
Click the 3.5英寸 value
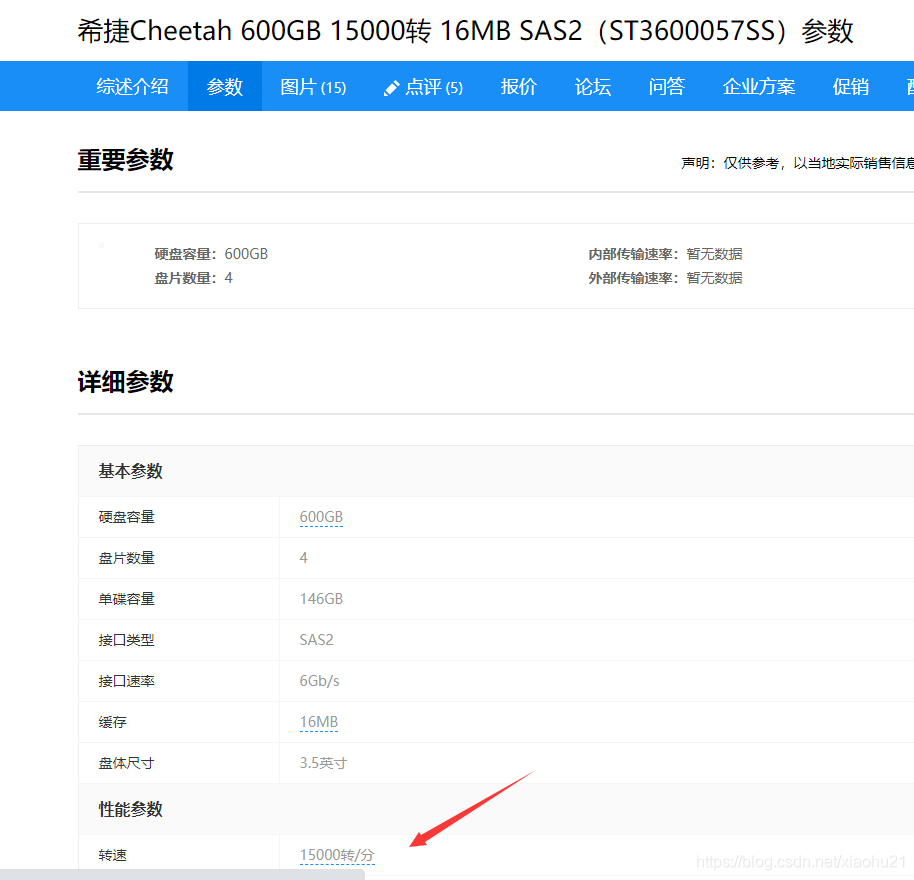[x=323, y=763]
